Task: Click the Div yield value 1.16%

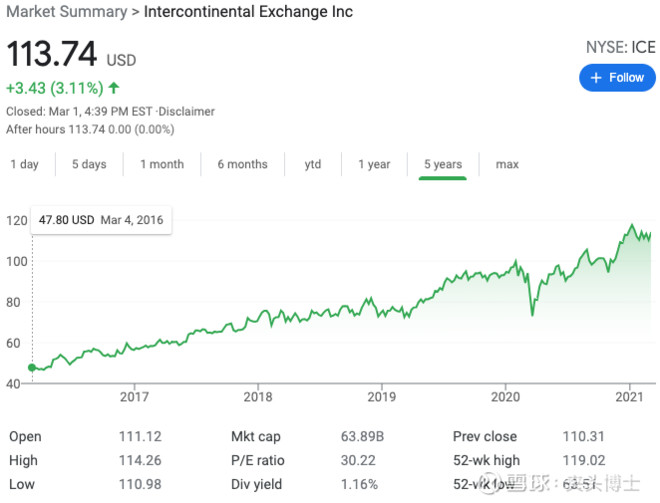Action: [x=359, y=484]
